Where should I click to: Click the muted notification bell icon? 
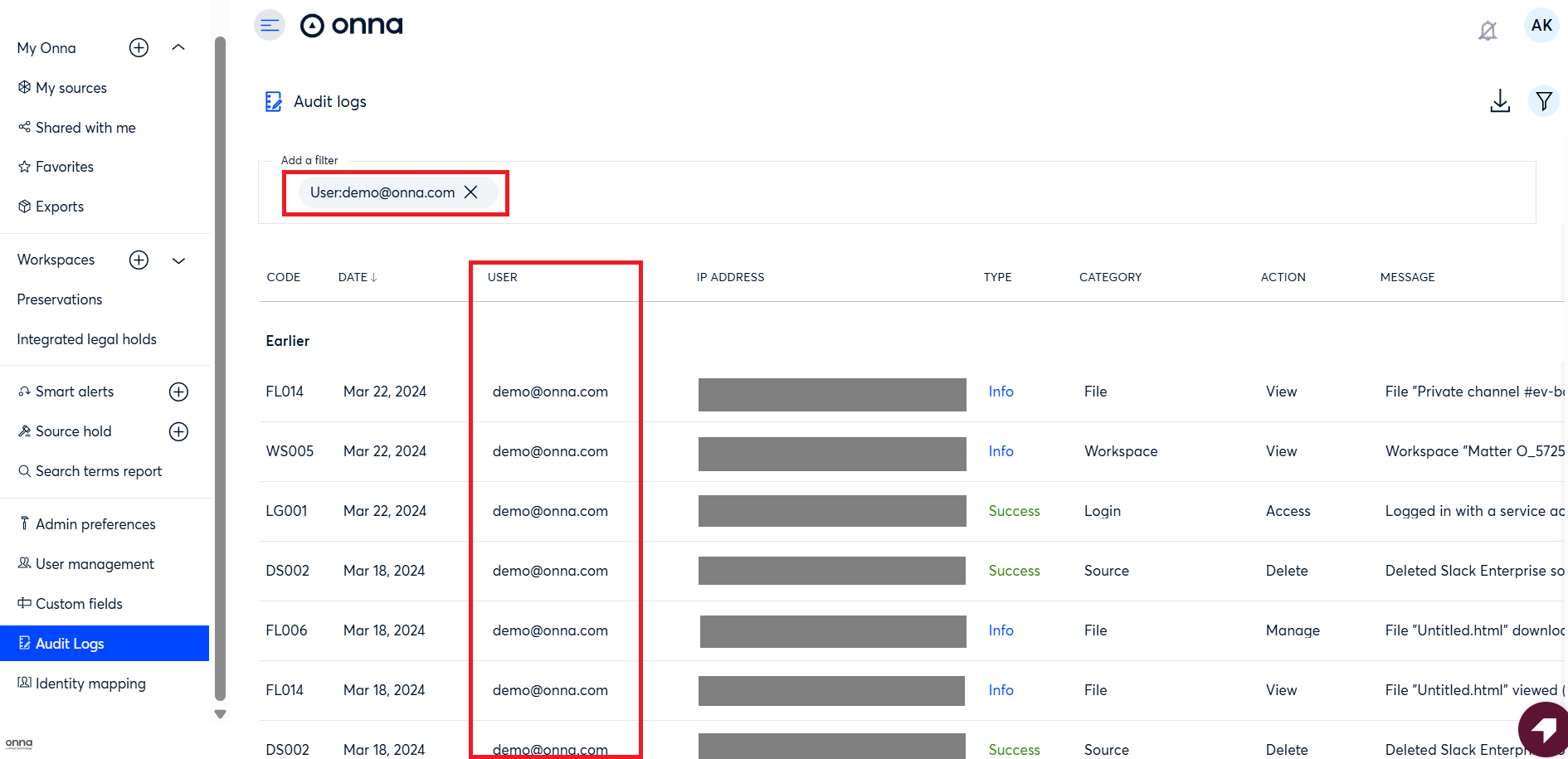pos(1488,31)
